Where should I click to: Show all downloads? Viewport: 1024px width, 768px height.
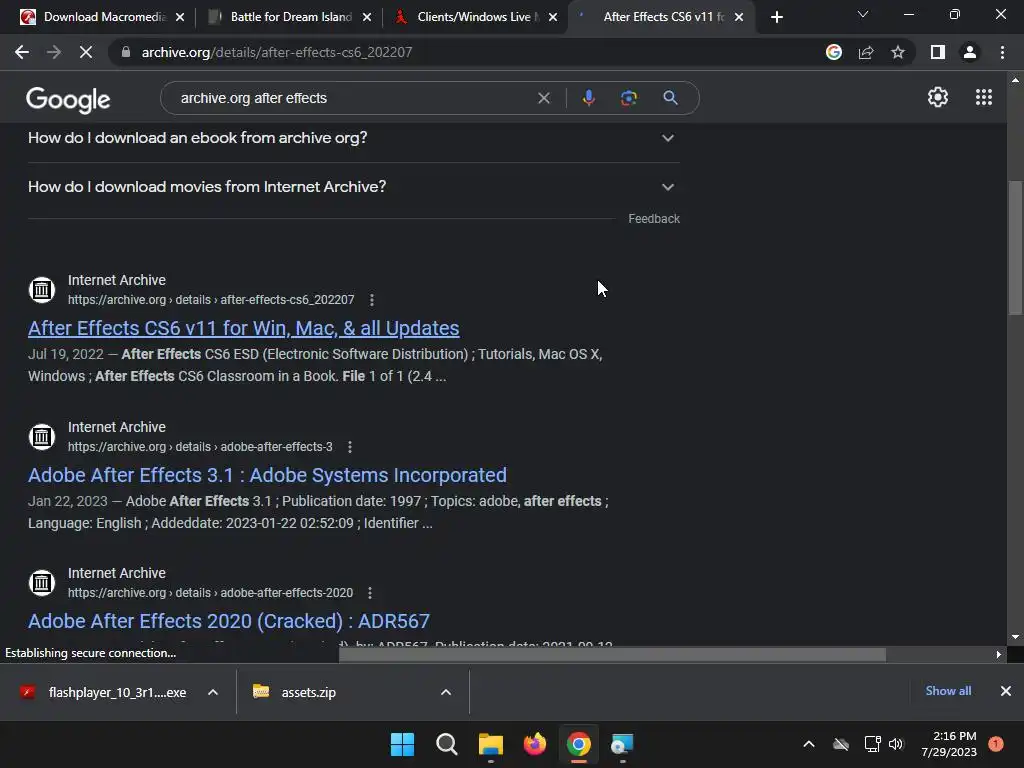[948, 691]
